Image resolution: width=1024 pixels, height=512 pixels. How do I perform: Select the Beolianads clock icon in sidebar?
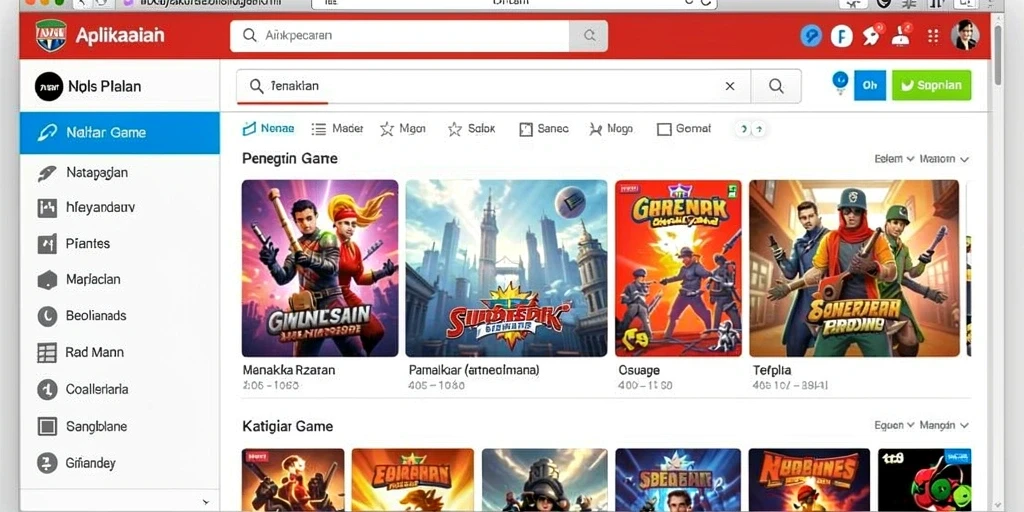click(47, 316)
